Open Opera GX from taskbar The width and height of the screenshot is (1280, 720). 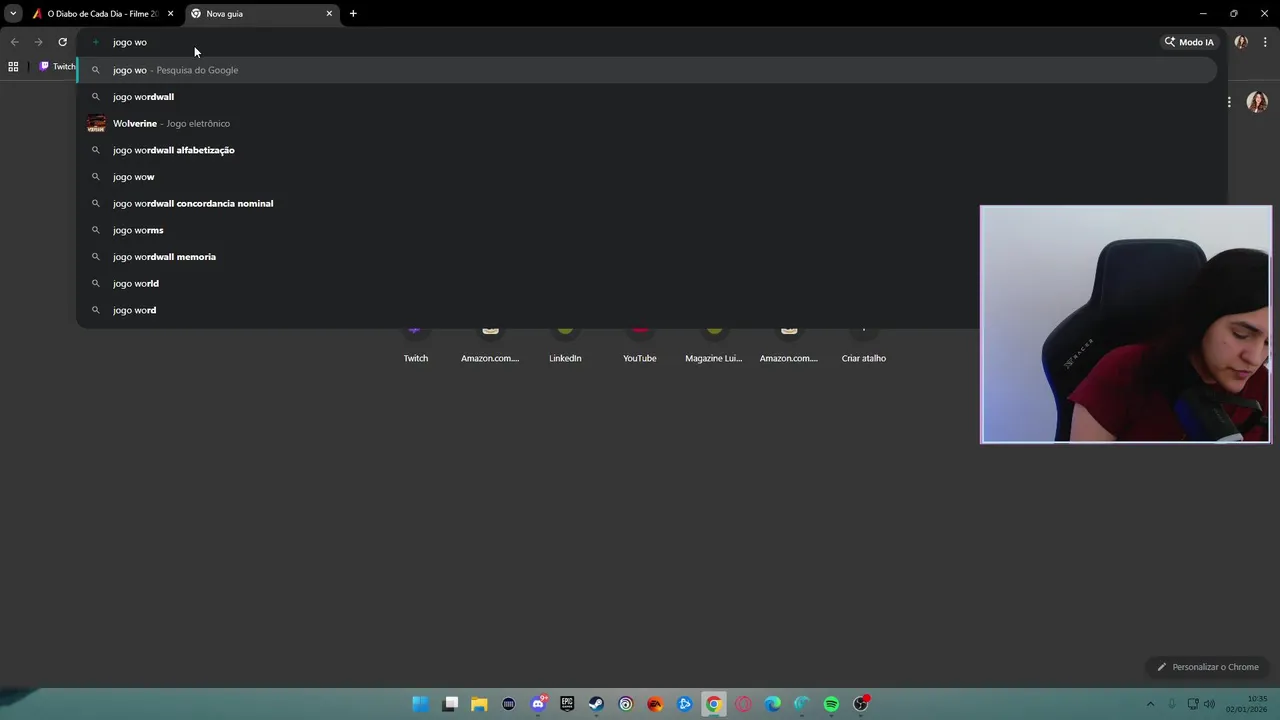click(743, 704)
